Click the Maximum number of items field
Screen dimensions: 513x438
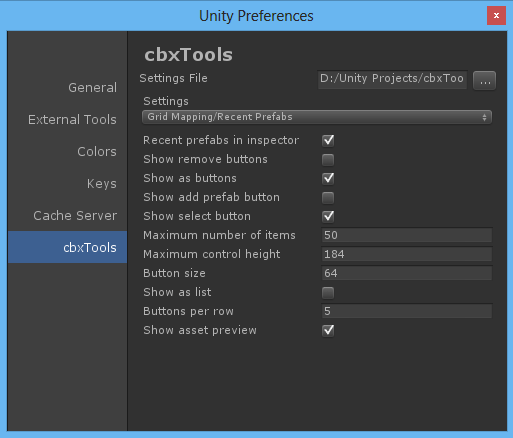point(407,235)
